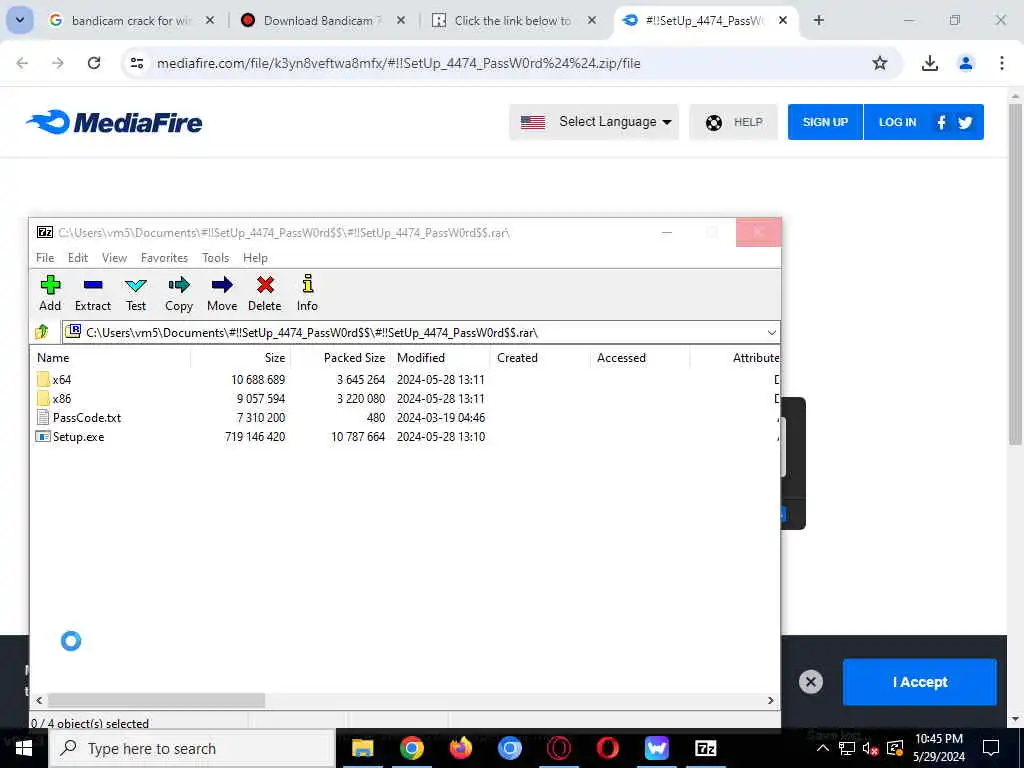Click the scroll left arrow in 7-Zip
Image resolution: width=1024 pixels, height=768 pixels.
point(39,700)
